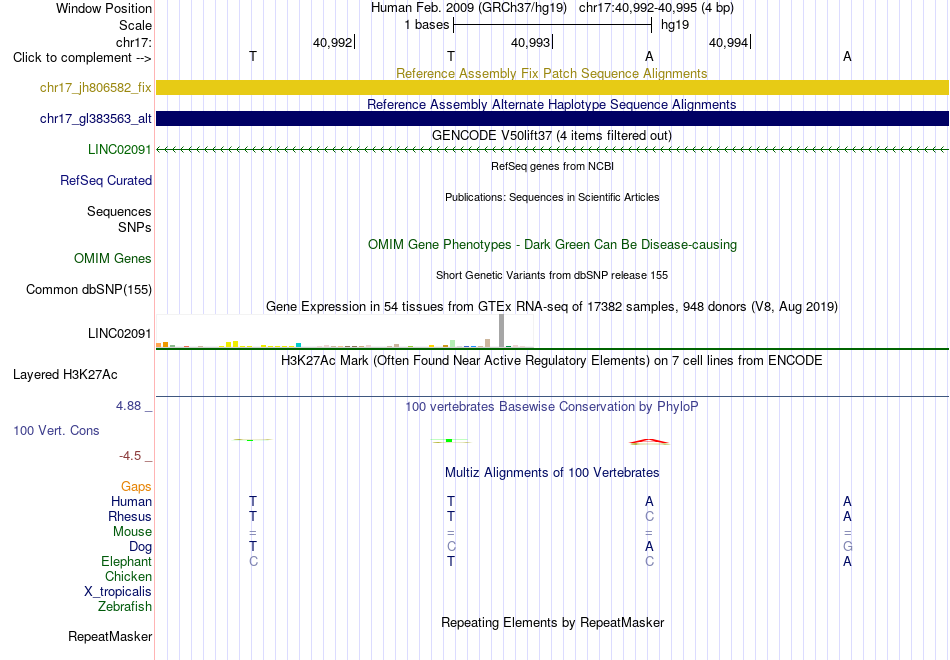
Task: Click the 40,993 ruler position
Action: (x=531, y=42)
